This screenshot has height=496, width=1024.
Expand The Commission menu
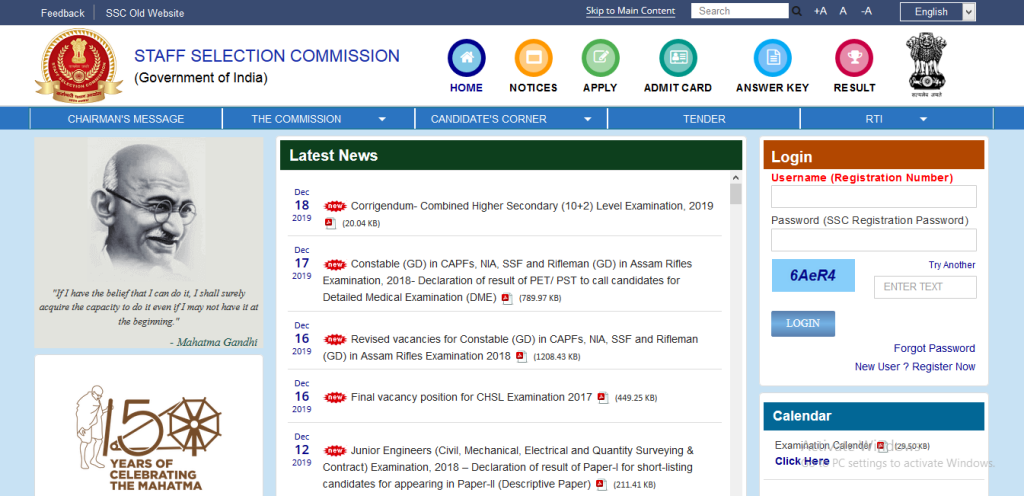[318, 119]
